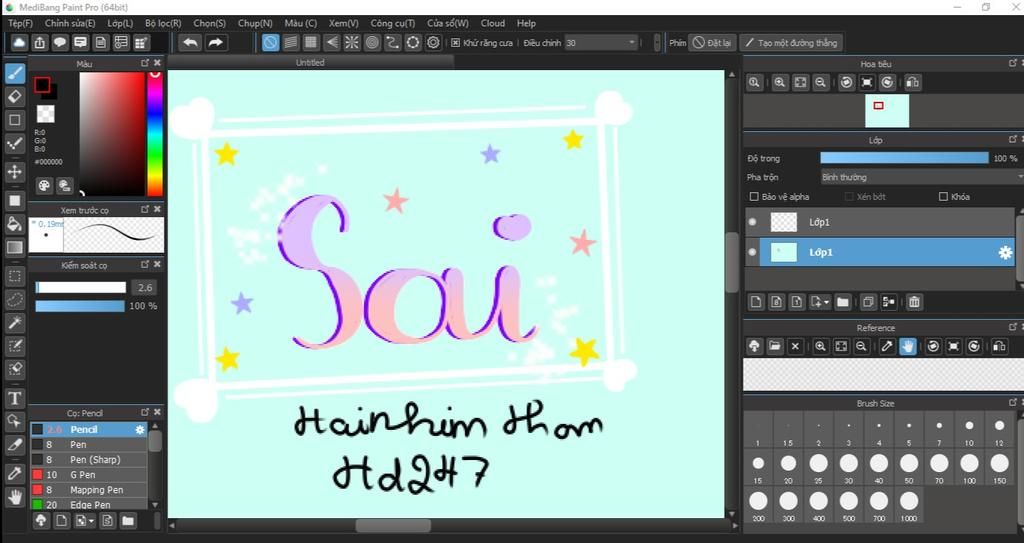Toggle the hand tool in Reference panel

[x=908, y=346]
